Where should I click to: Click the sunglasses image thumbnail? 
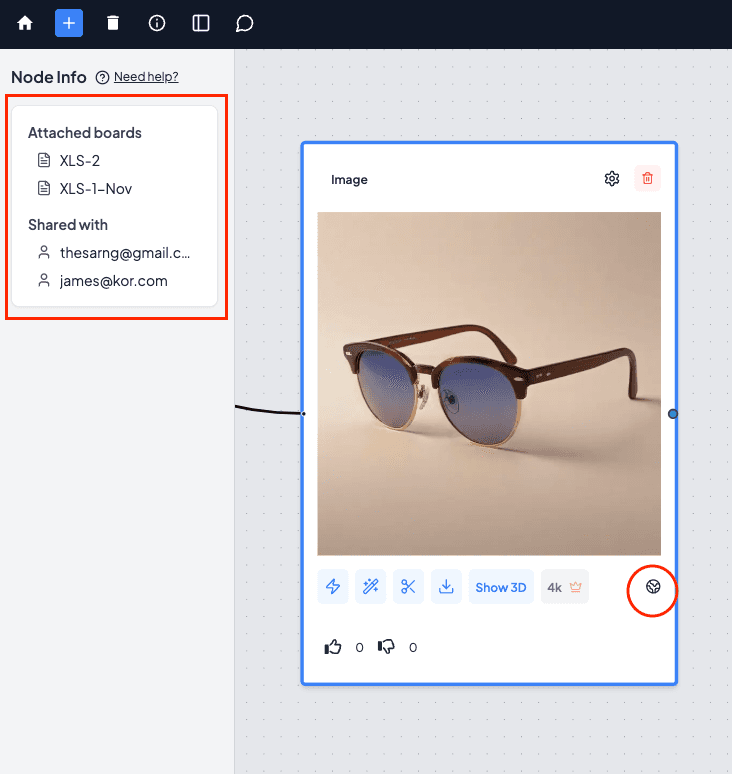point(489,384)
